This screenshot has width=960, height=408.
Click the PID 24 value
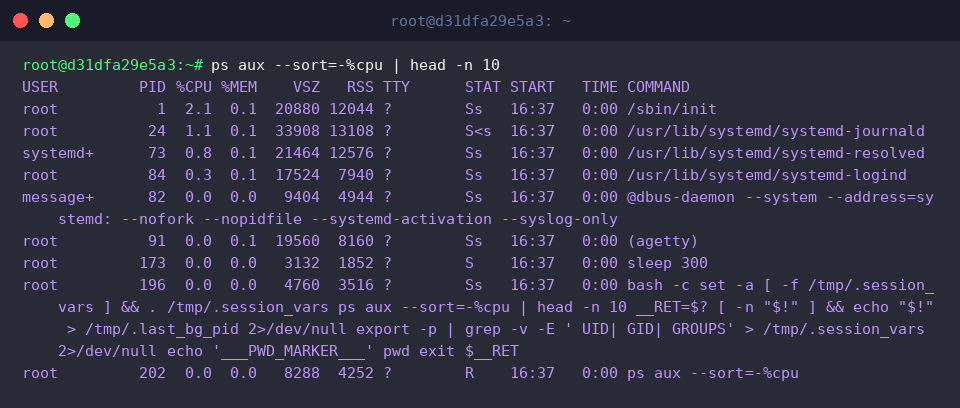[x=157, y=131]
